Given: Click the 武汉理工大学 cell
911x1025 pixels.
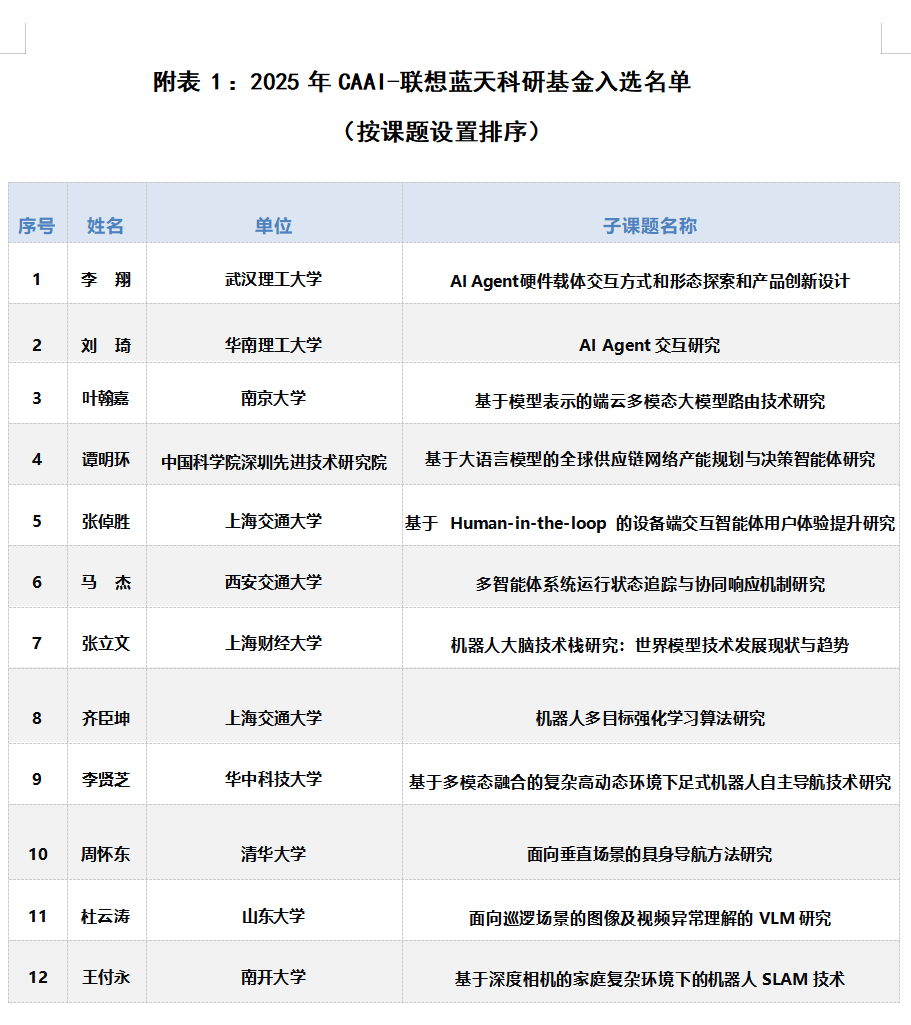Looking at the screenshot, I should click(273, 280).
